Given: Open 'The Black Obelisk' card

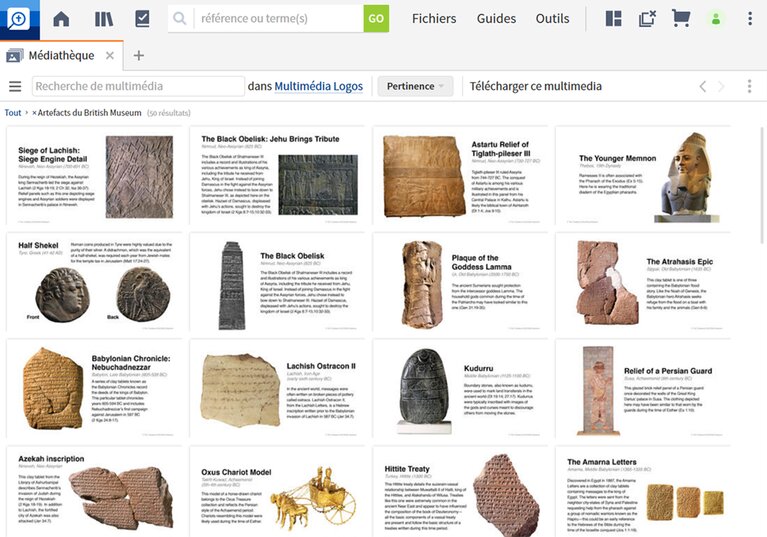Looking at the screenshot, I should pos(277,282).
